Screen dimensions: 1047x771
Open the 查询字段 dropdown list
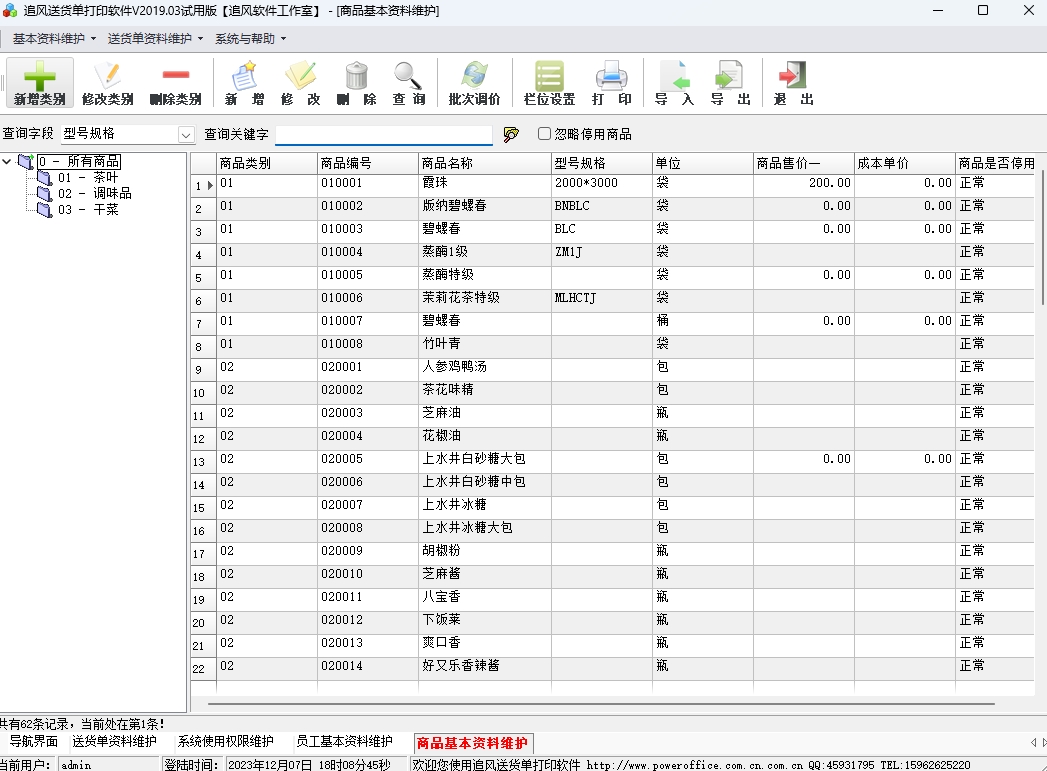[186, 134]
